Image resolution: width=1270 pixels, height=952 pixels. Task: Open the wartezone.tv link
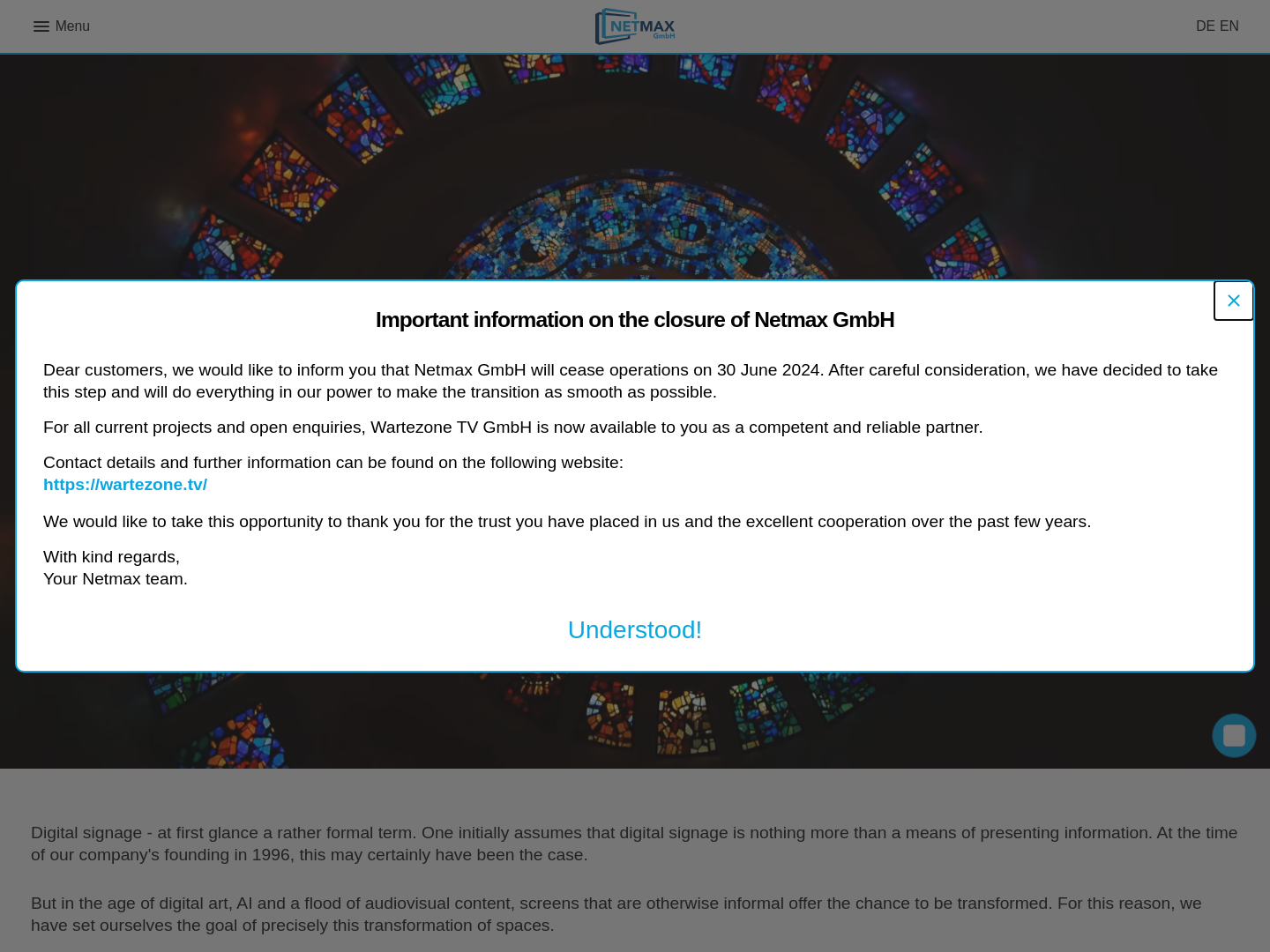pyautogui.click(x=125, y=485)
